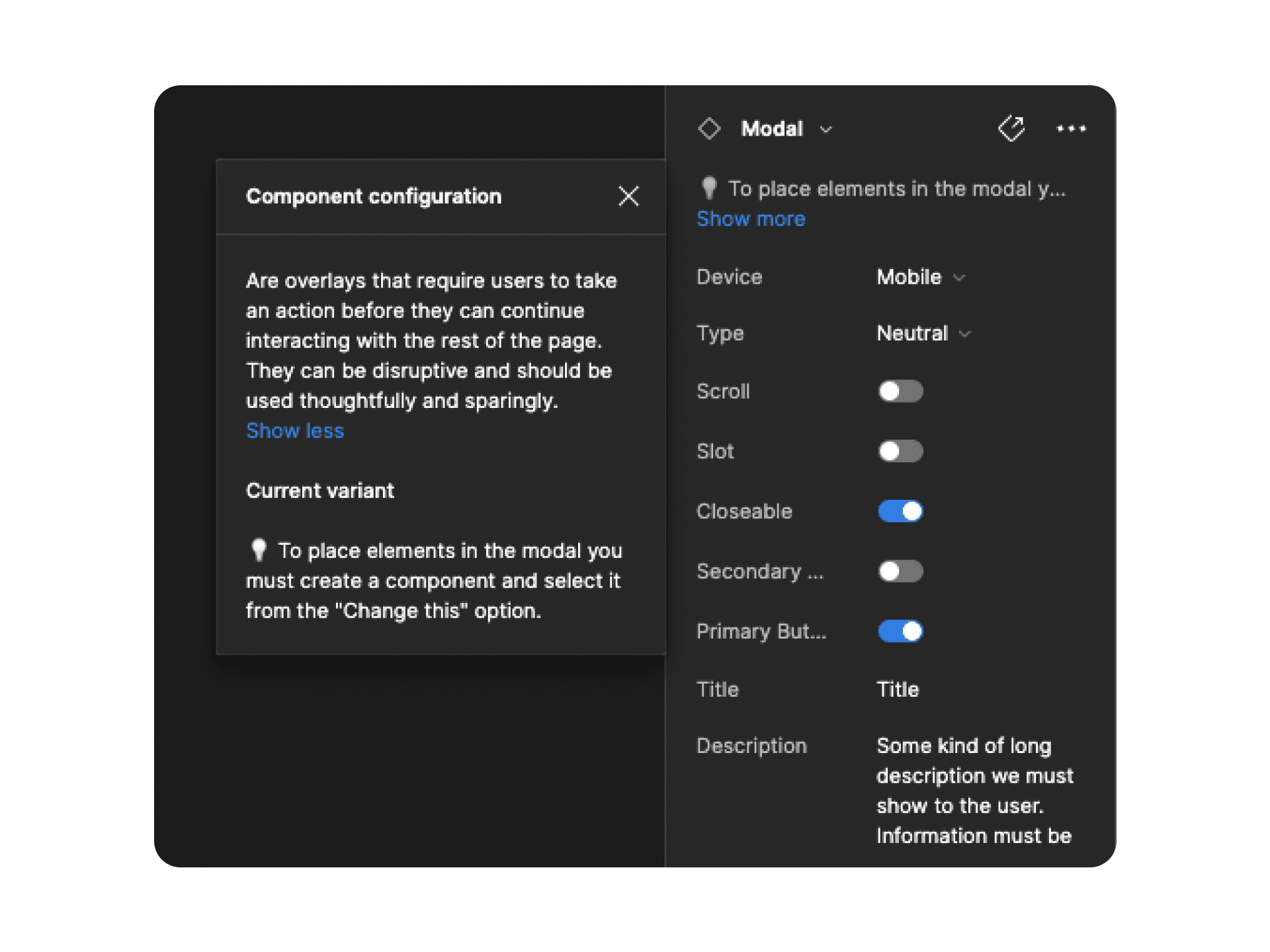This screenshot has height=952, width=1270.
Task: Expand the Modal component name dropdown
Action: pyautogui.click(x=825, y=129)
